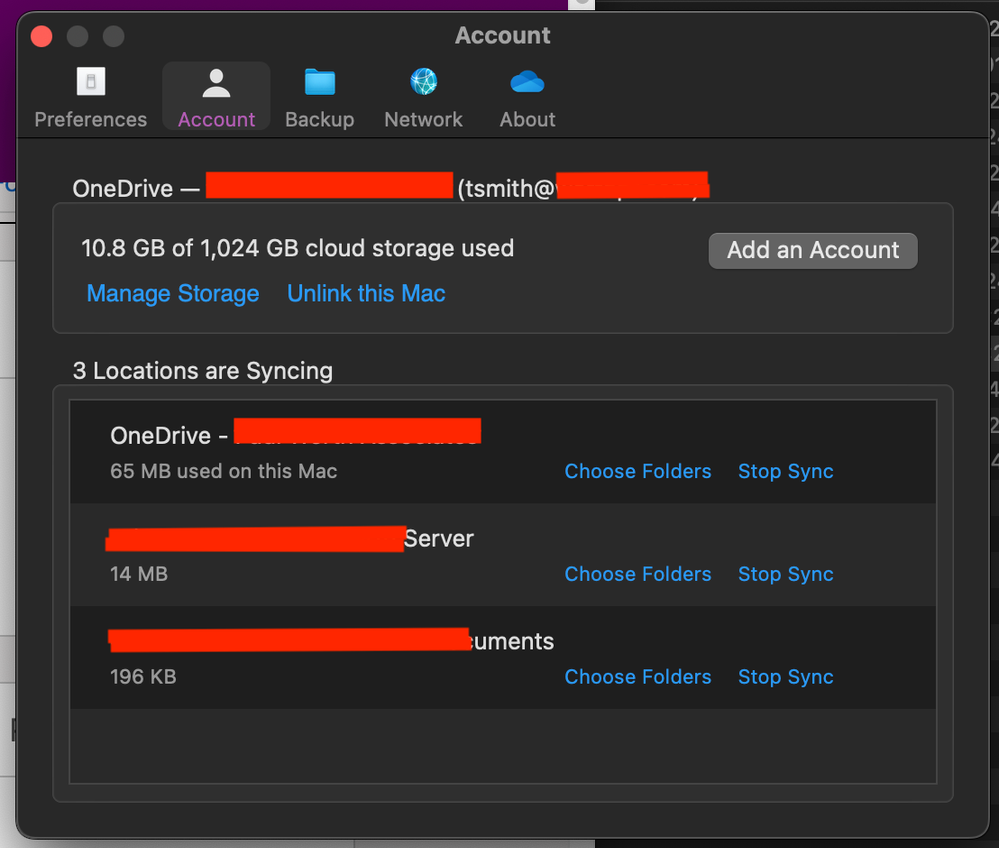Click the Add an Account button
Viewport: 999px width, 848px height.
pos(813,250)
